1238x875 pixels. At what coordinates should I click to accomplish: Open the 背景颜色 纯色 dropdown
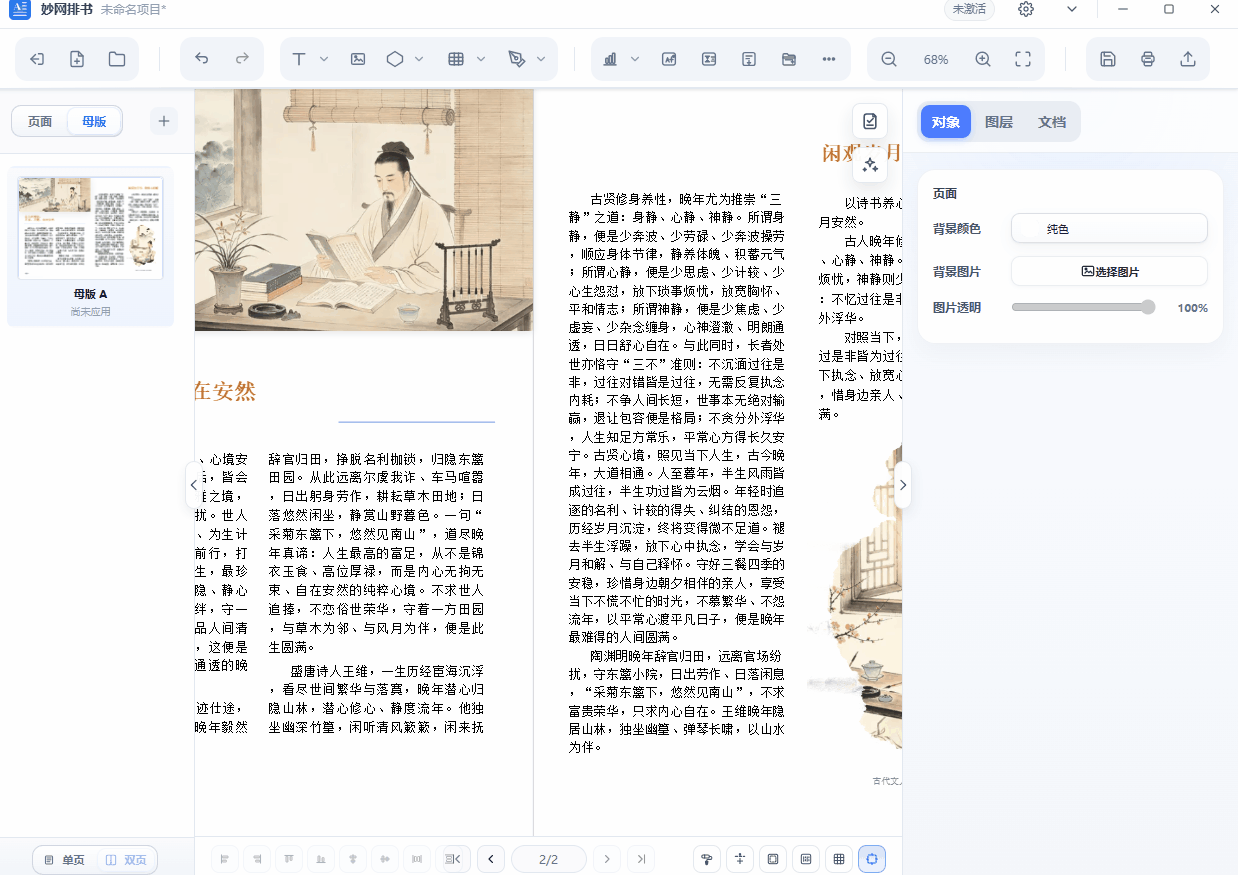[x=1109, y=229]
